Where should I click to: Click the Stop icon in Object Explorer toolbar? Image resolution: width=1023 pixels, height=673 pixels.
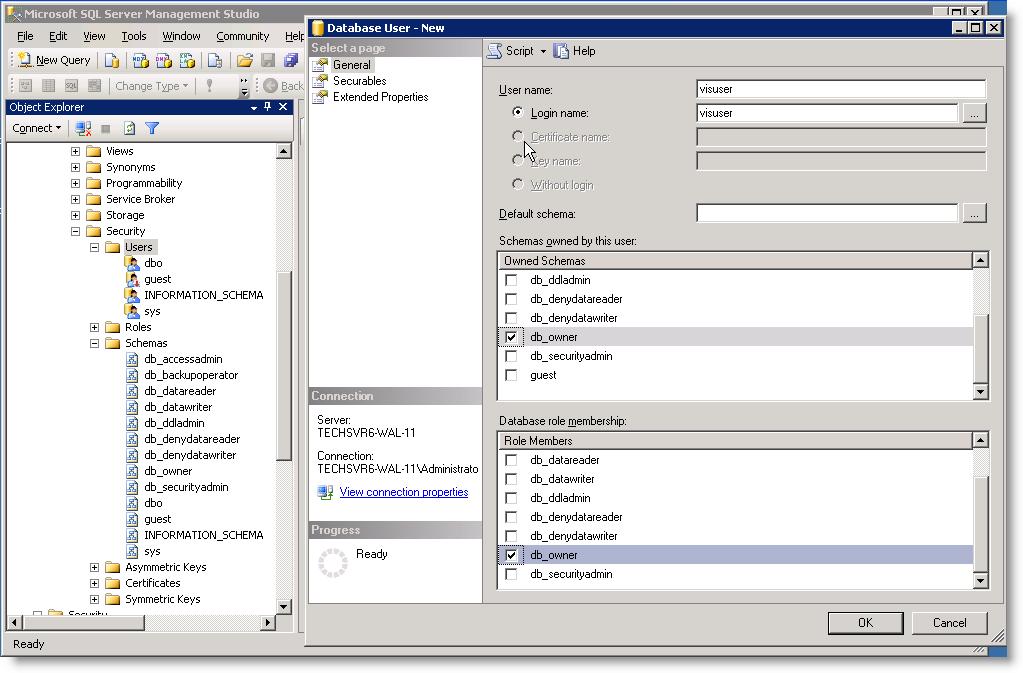tap(106, 128)
